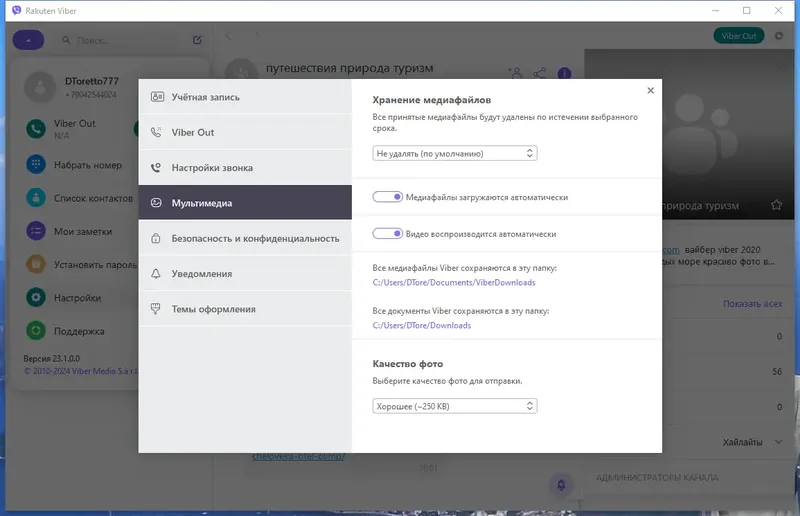Screen dimensions: 800x516
Task: Open media storage period dropdown
Action: 455,153
